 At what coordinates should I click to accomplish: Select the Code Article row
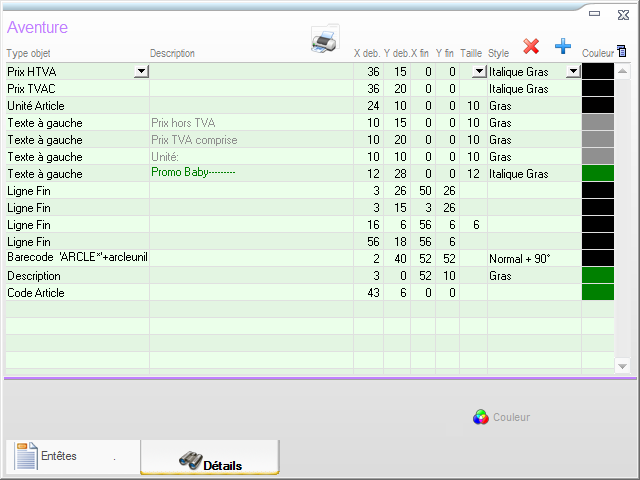coord(76,293)
